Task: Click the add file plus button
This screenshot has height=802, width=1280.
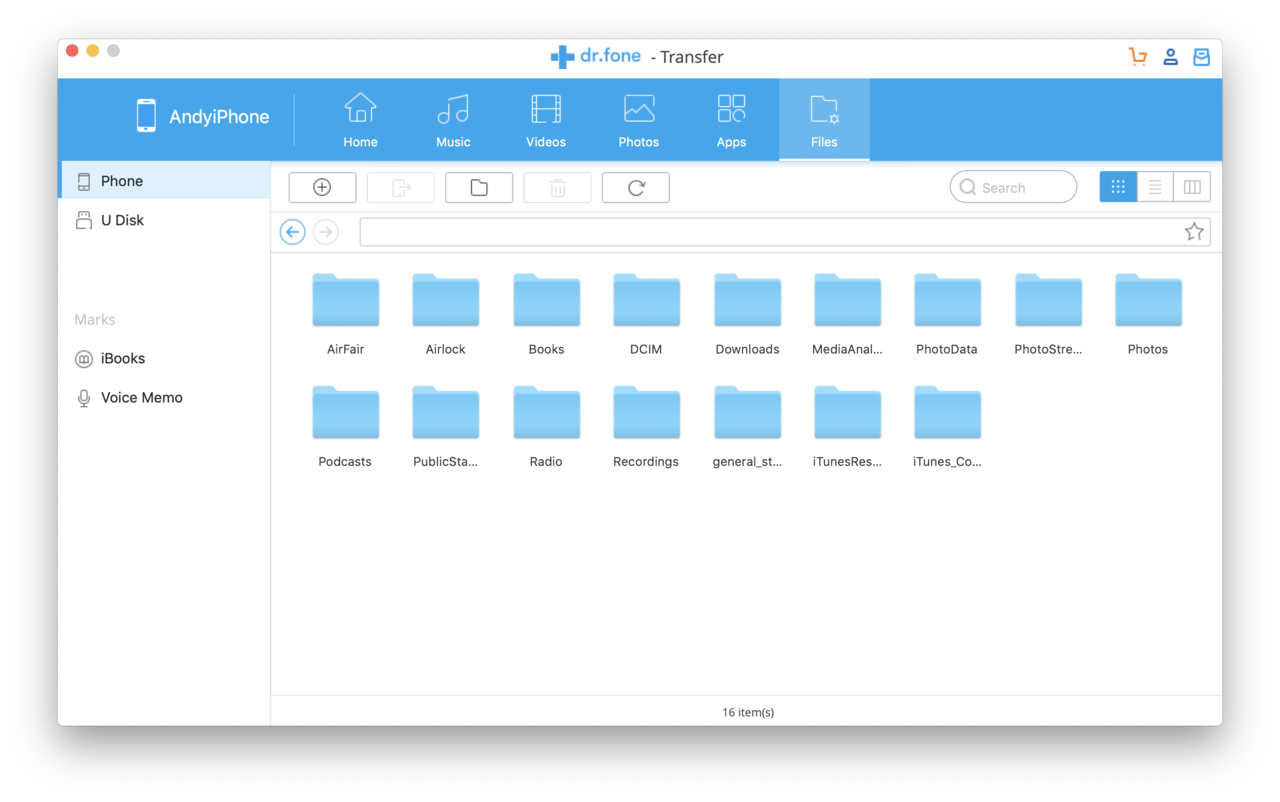Action: tap(322, 187)
